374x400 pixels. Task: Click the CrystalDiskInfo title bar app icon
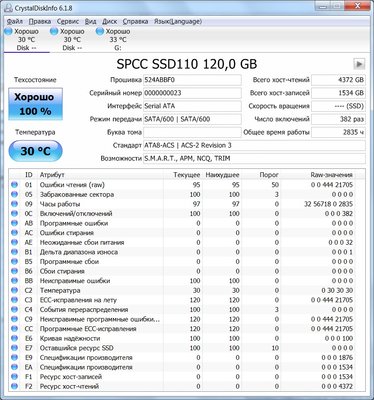8,8
